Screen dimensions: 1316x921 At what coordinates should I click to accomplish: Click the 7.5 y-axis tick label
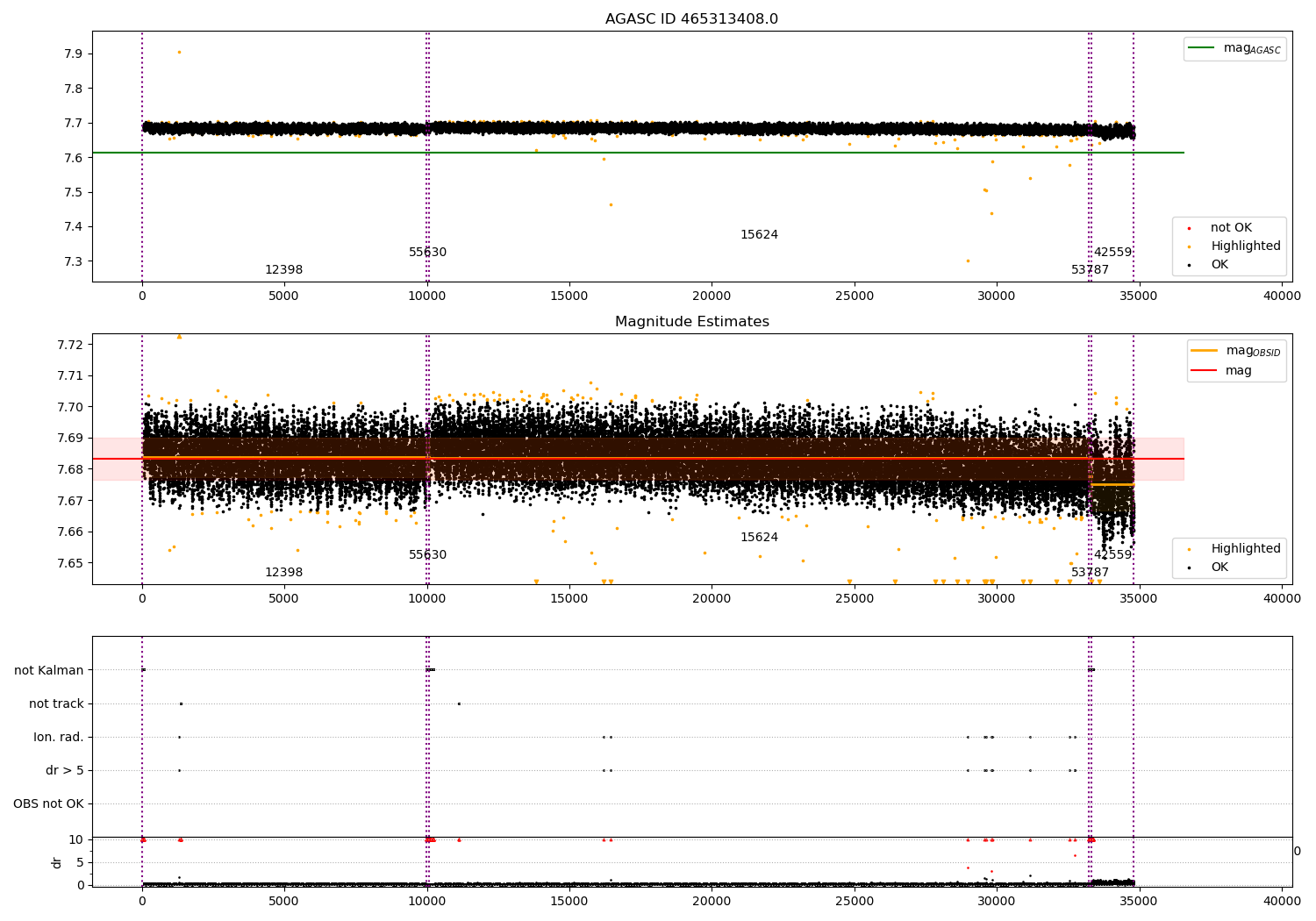74,193
